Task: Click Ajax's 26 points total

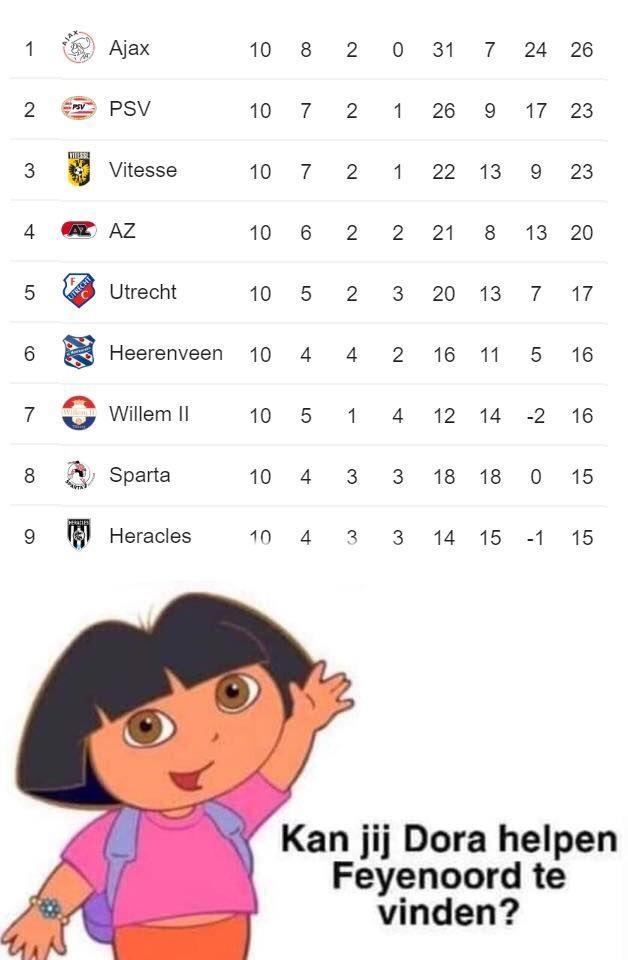Action: [x=581, y=49]
